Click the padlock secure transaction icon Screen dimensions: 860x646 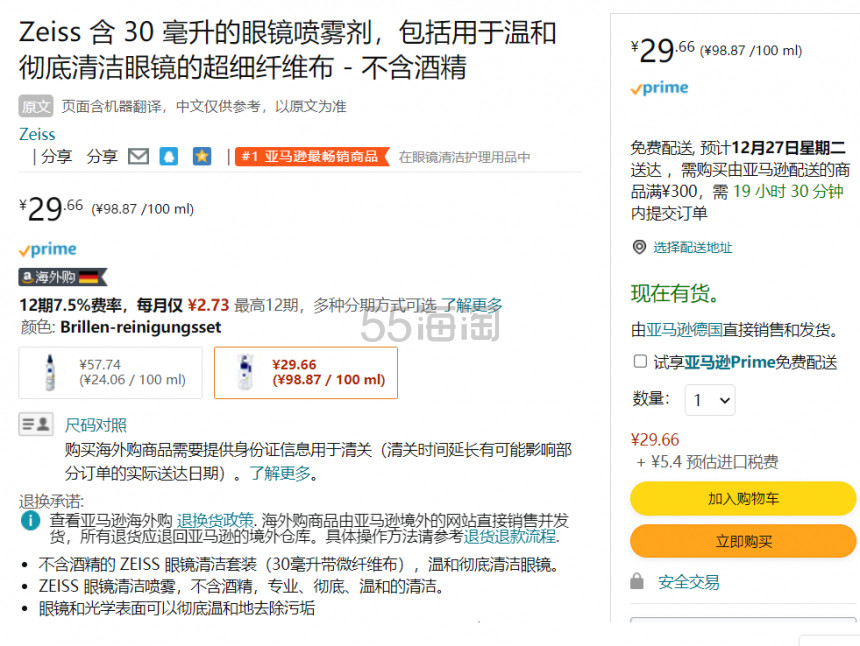(x=637, y=581)
